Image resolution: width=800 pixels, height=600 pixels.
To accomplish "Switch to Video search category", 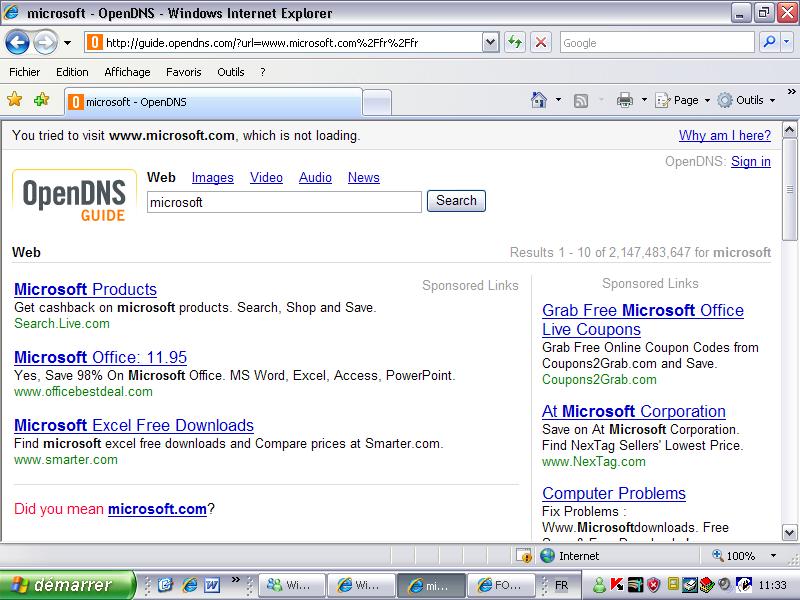I will click(266, 178).
